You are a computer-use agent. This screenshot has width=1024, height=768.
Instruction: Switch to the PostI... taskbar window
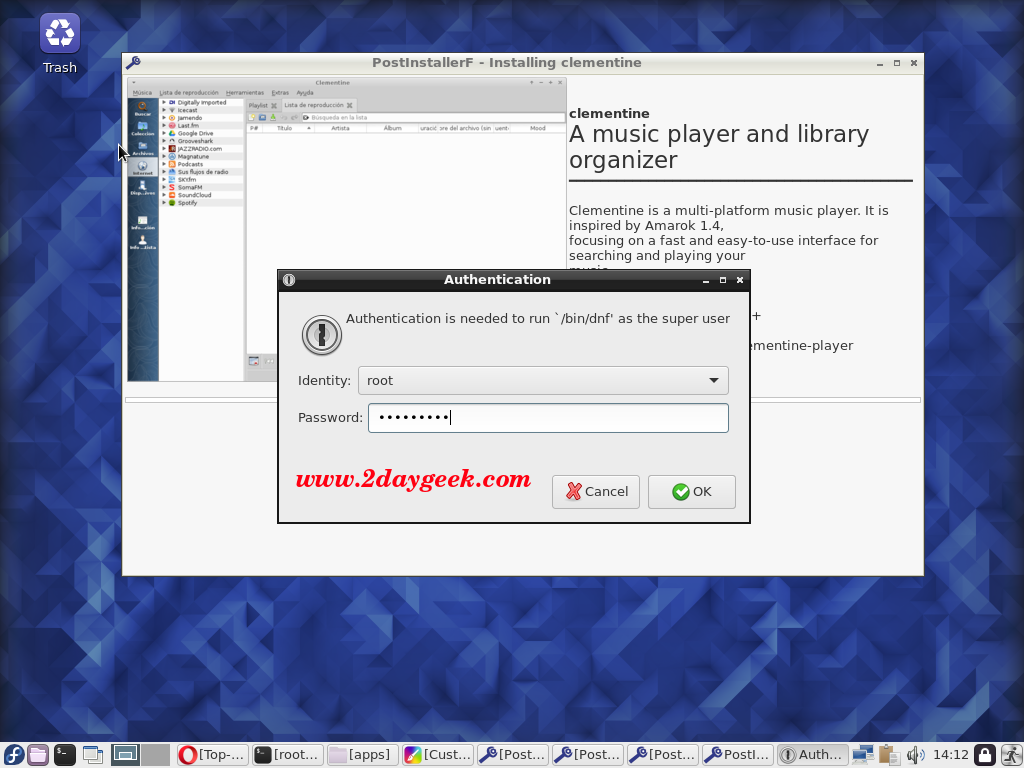click(738, 755)
